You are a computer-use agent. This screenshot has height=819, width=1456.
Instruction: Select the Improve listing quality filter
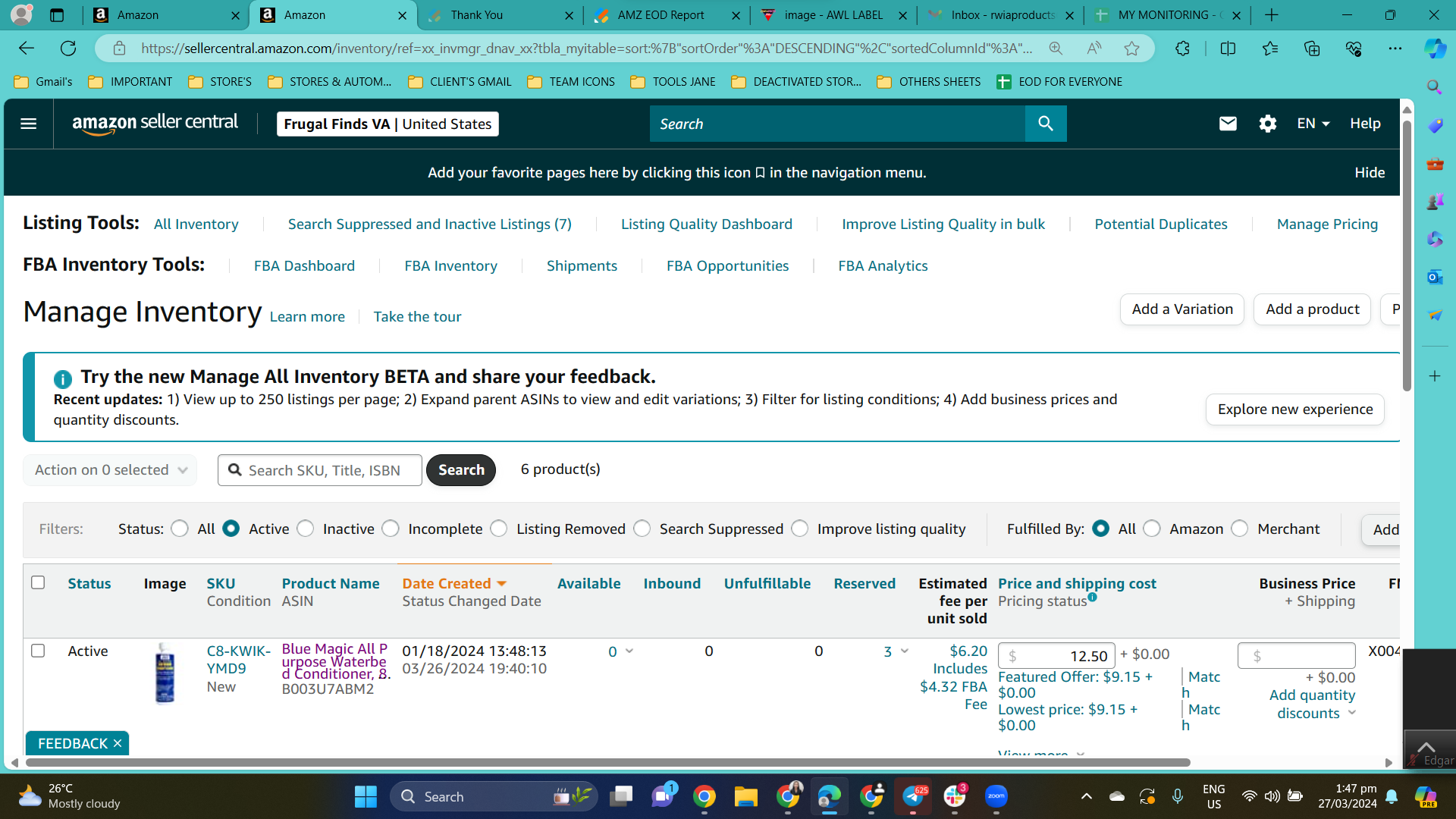point(800,529)
